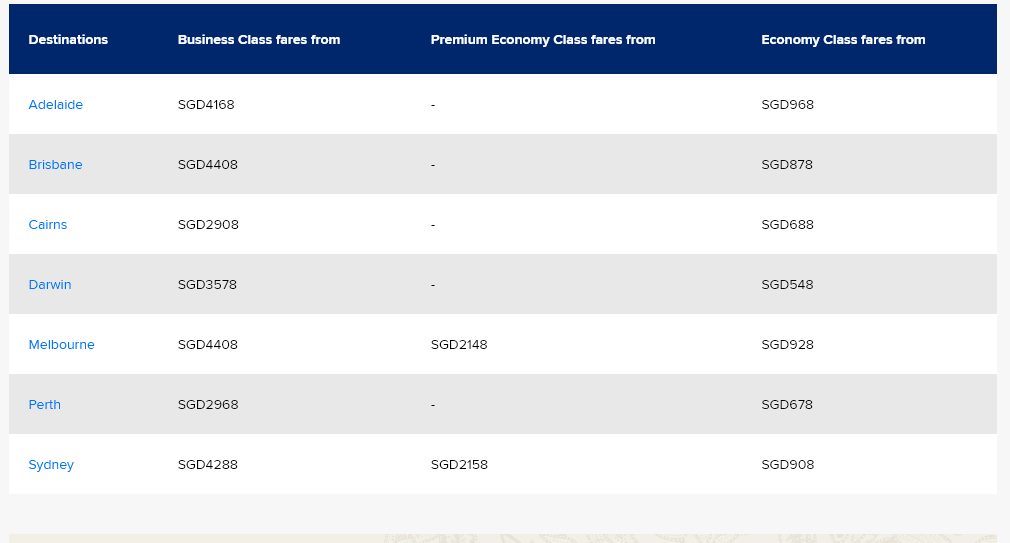
Task: Click Adelaide's Business Class fare SGD4168
Action: (206, 105)
